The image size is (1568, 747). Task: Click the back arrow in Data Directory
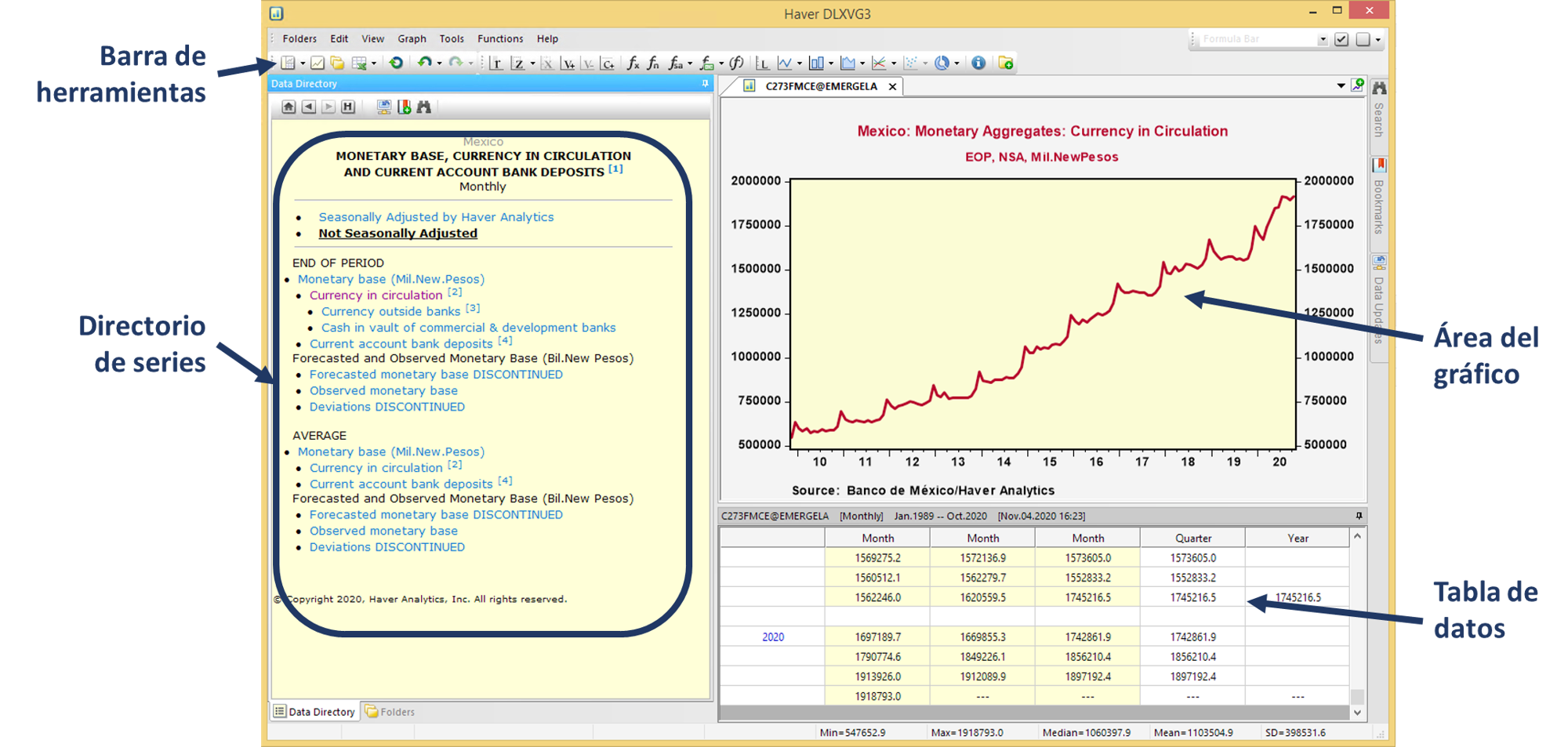309,107
